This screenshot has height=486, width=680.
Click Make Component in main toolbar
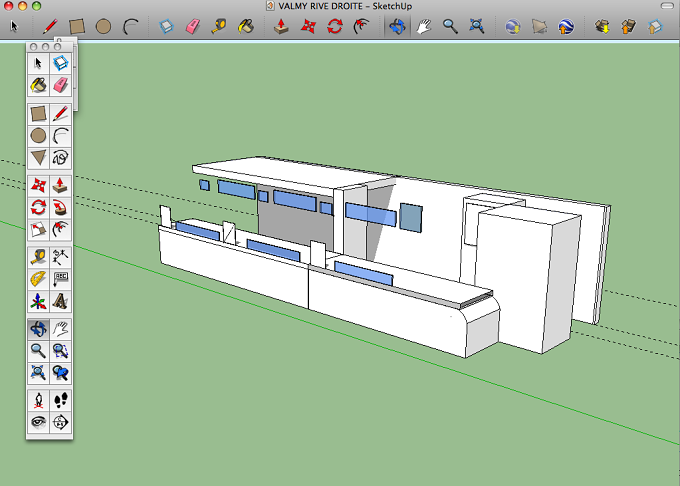tap(167, 26)
